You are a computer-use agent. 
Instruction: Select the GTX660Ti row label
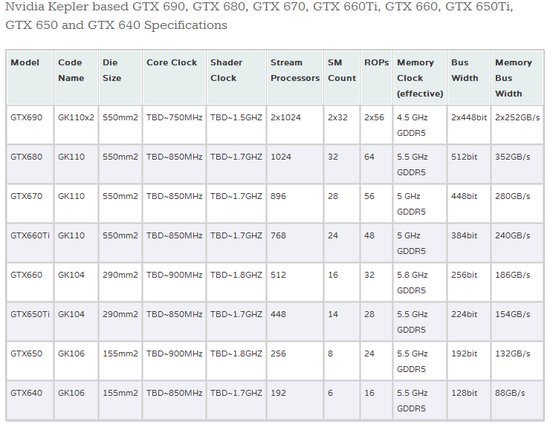coord(30,243)
